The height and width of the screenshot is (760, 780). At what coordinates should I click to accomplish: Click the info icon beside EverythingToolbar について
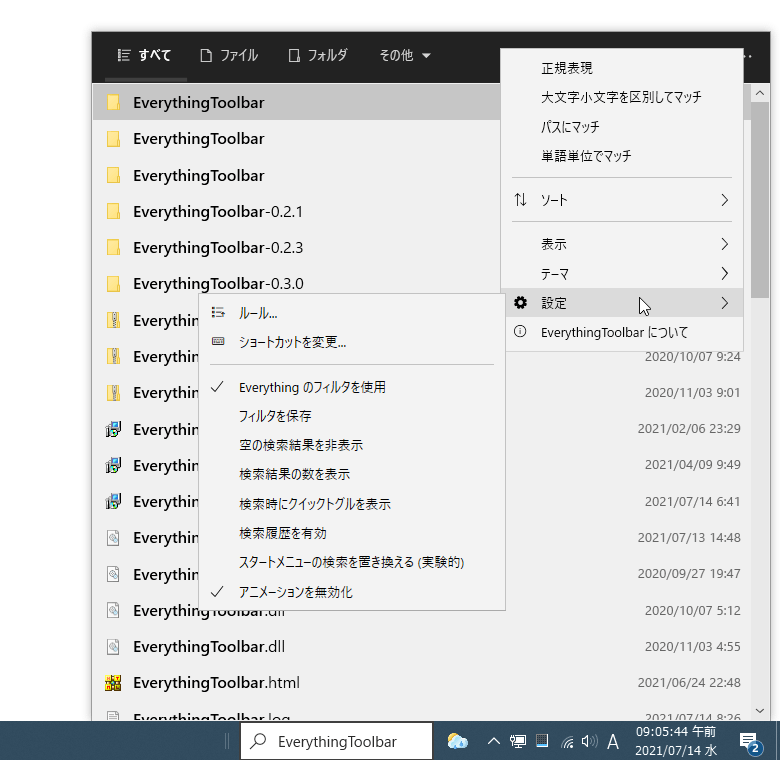coord(520,331)
